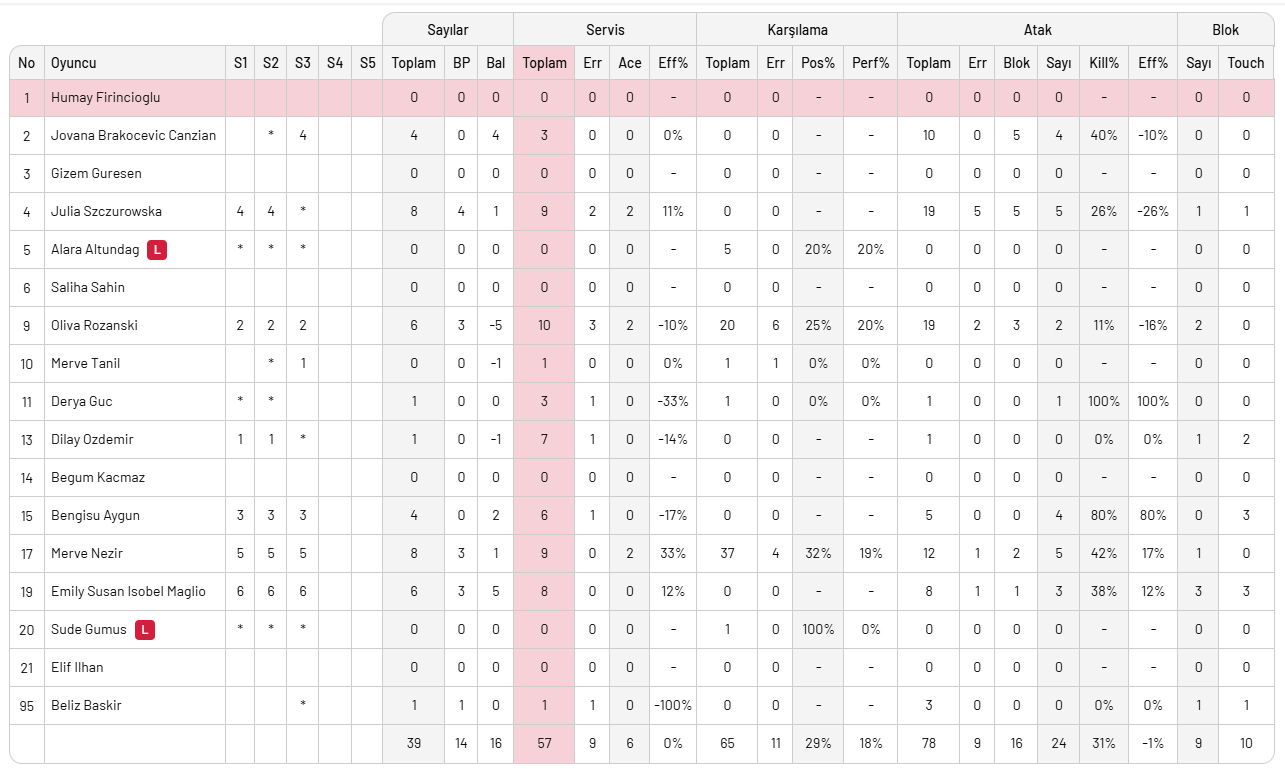Click the Ace column header
Viewport: 1285px width, 769px height.
coord(630,63)
